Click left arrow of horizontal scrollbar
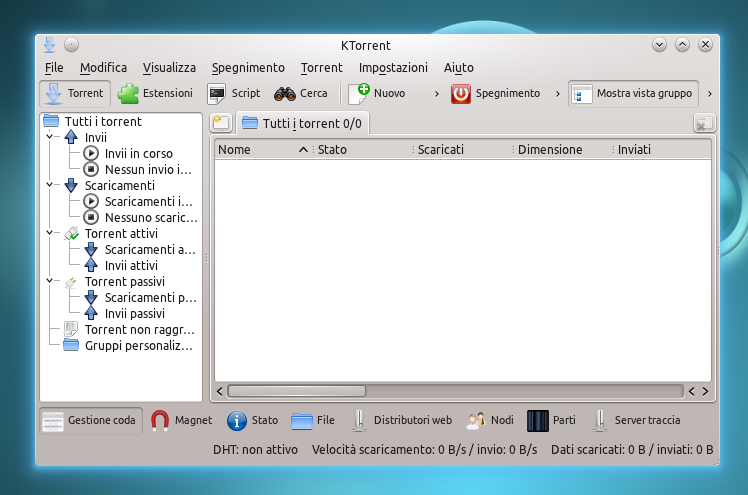Screen dimensions: 748x495 (219, 392)
